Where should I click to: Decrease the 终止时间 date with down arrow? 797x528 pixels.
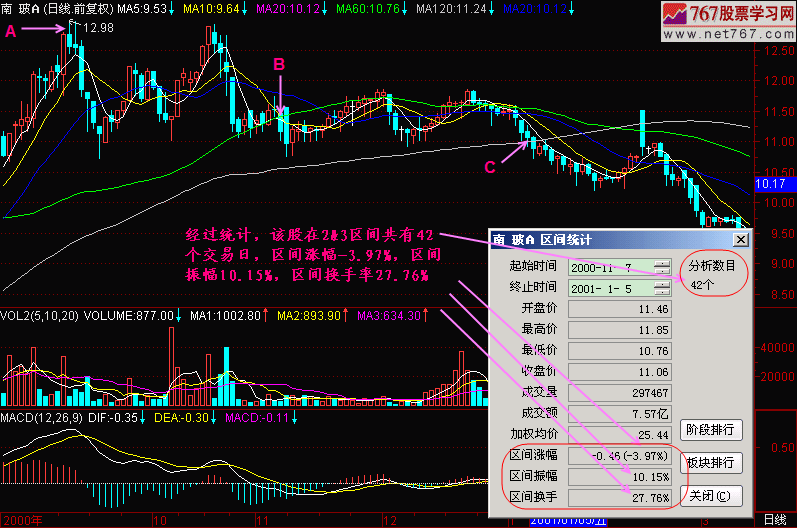[661, 292]
